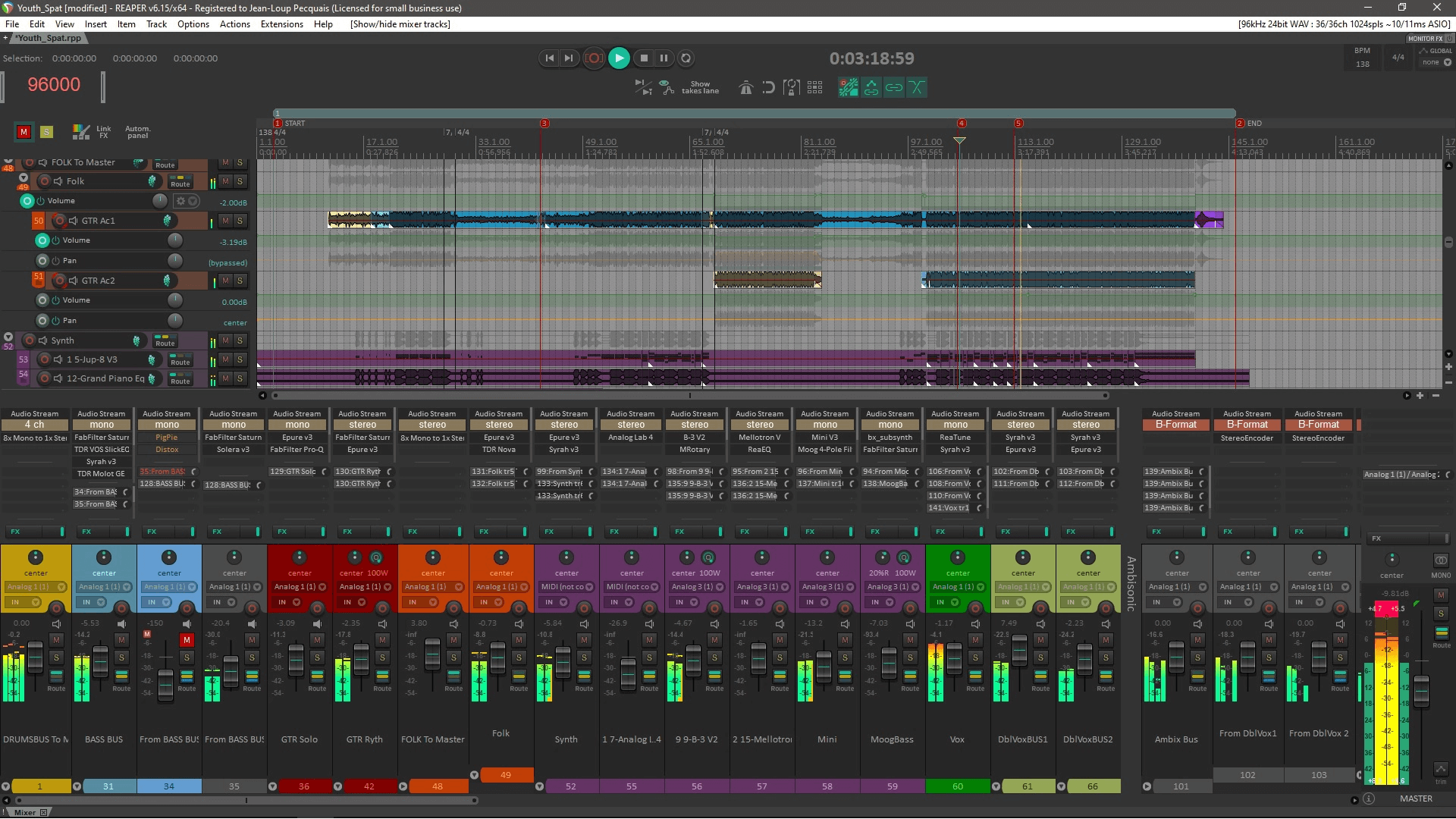Click the Record button to arm recording

594,58
